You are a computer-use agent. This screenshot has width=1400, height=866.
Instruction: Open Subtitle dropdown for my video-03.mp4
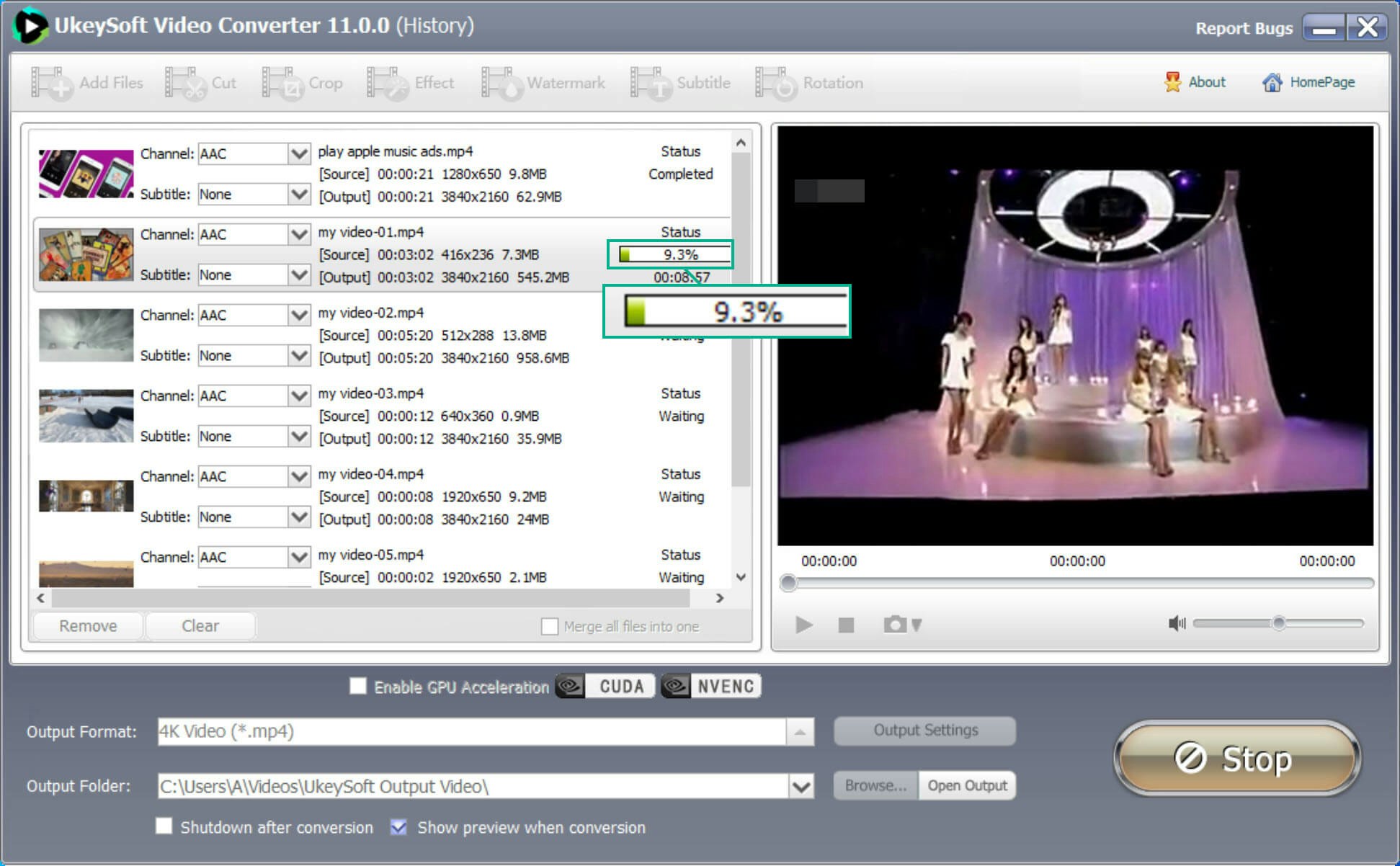[298, 436]
